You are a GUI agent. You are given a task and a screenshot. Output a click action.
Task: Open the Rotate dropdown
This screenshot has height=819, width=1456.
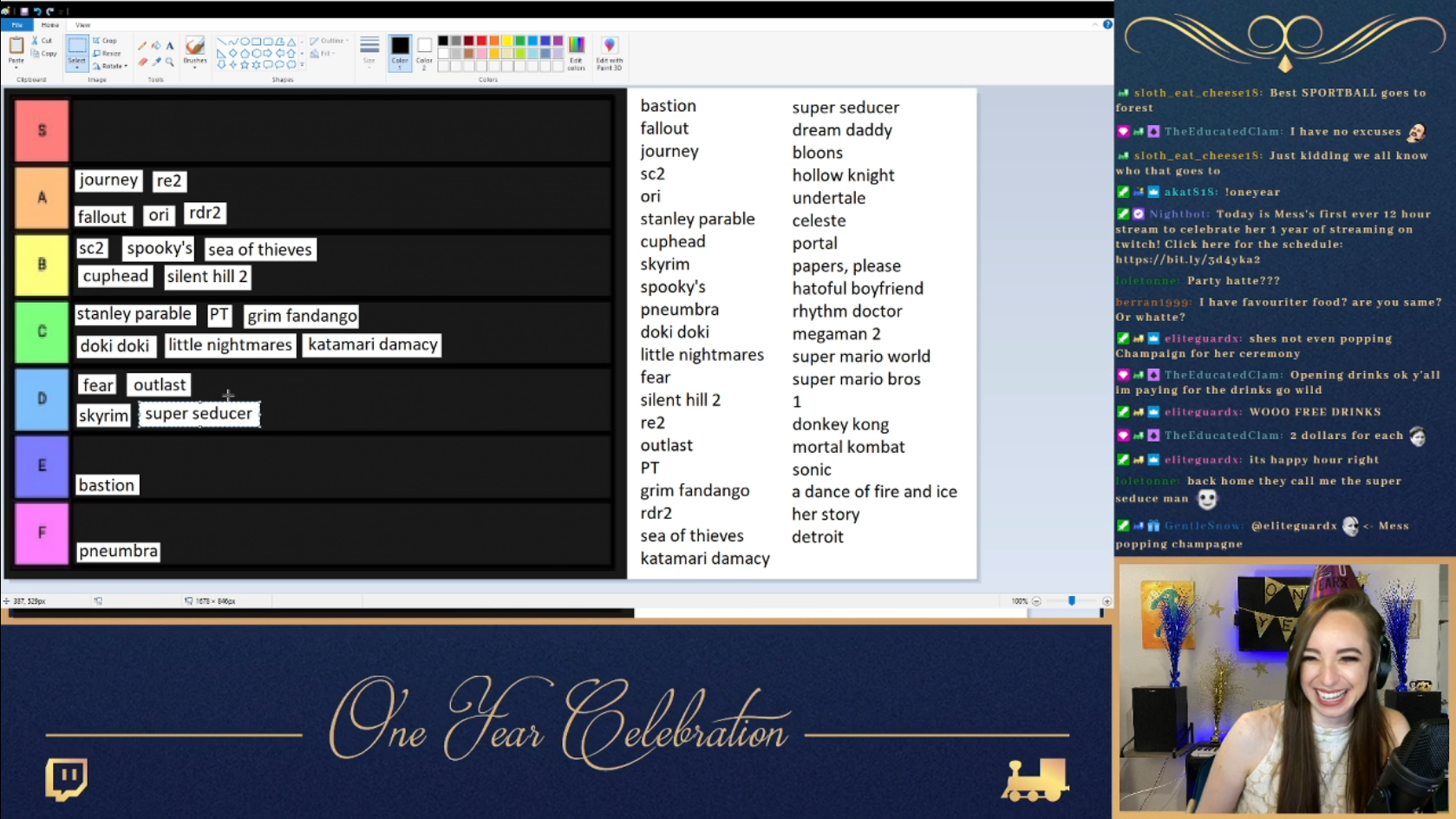(110, 66)
